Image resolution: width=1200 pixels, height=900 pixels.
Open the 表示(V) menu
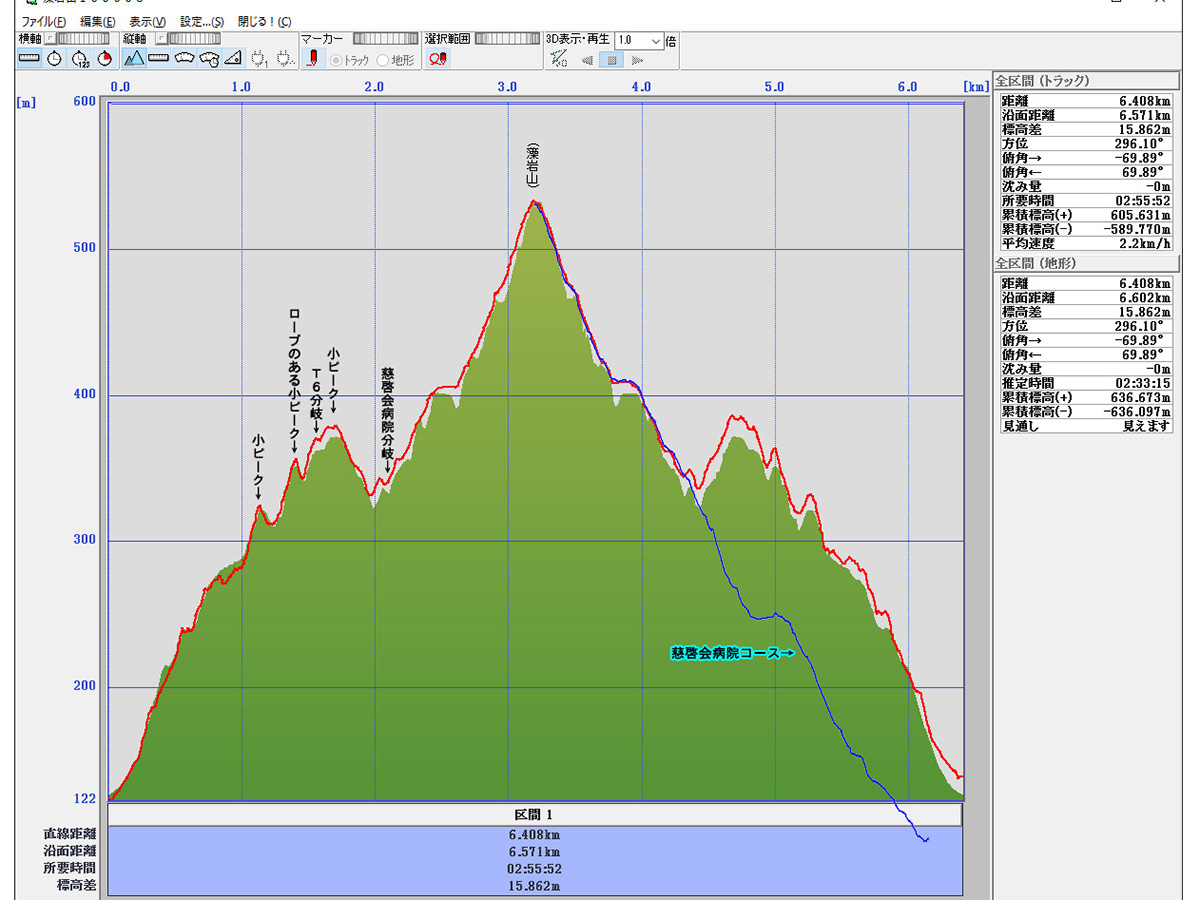point(147,21)
